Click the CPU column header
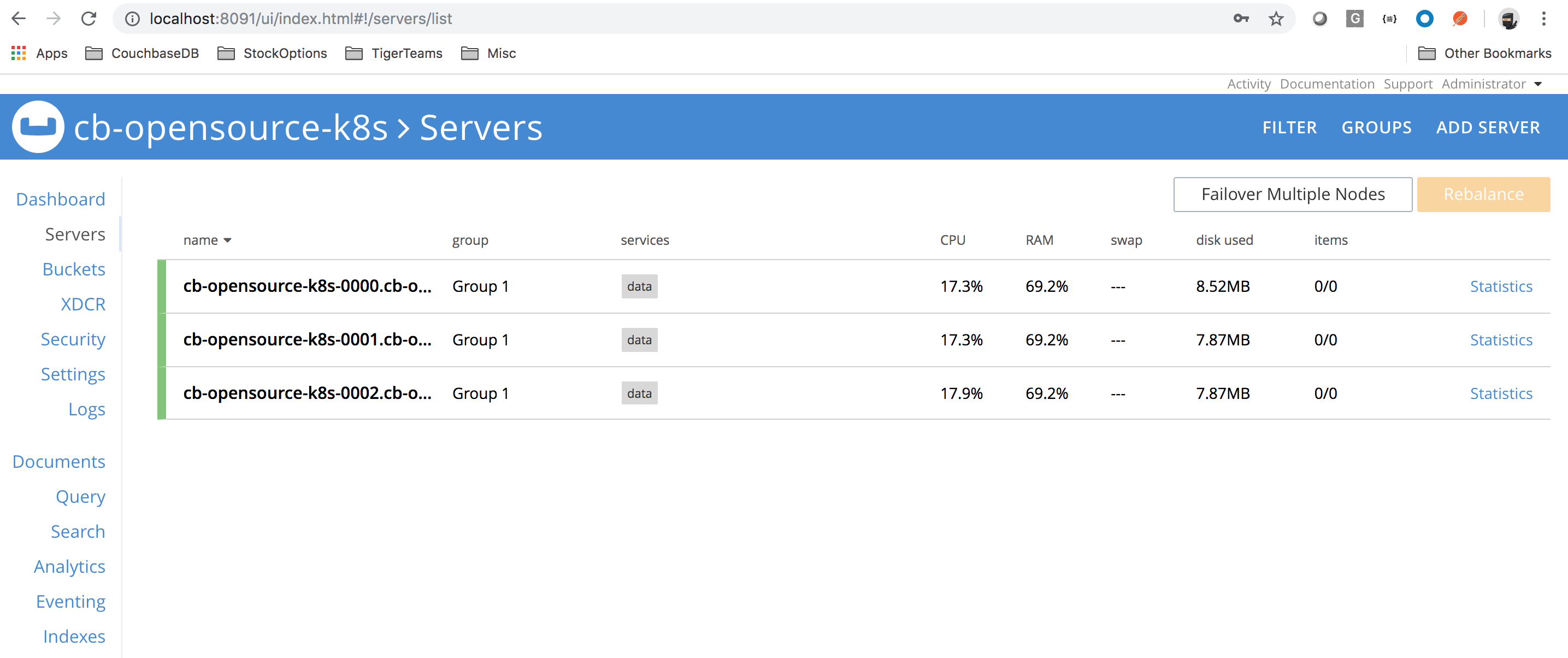 [953, 240]
